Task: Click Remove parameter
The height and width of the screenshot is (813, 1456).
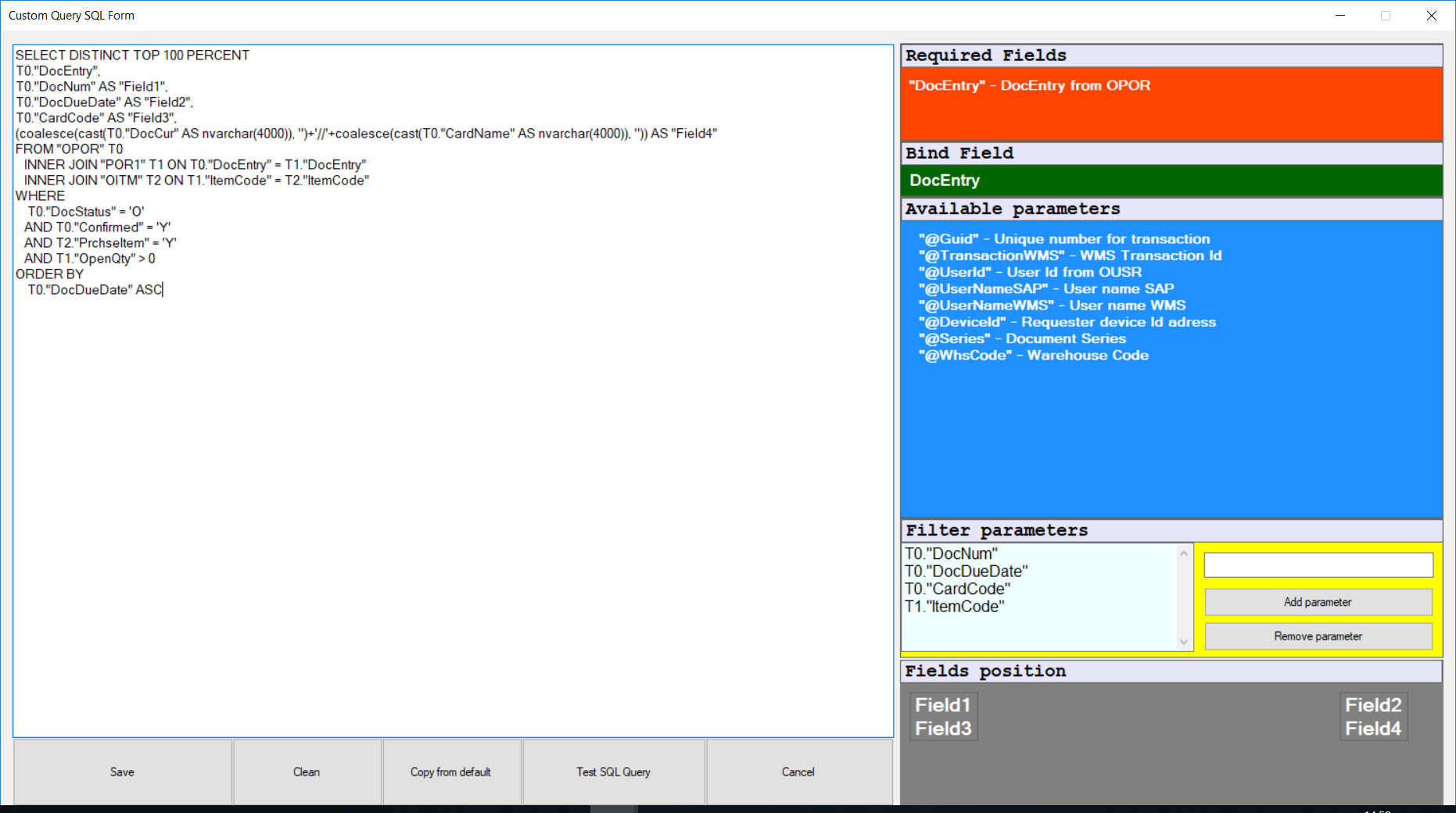Action: (1318, 636)
